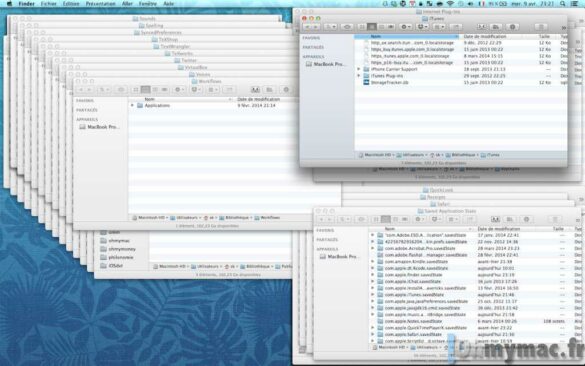Viewport: 585px width, 366px height.
Task: Click Quick Look eye in iTunes window
Action: (347, 27)
